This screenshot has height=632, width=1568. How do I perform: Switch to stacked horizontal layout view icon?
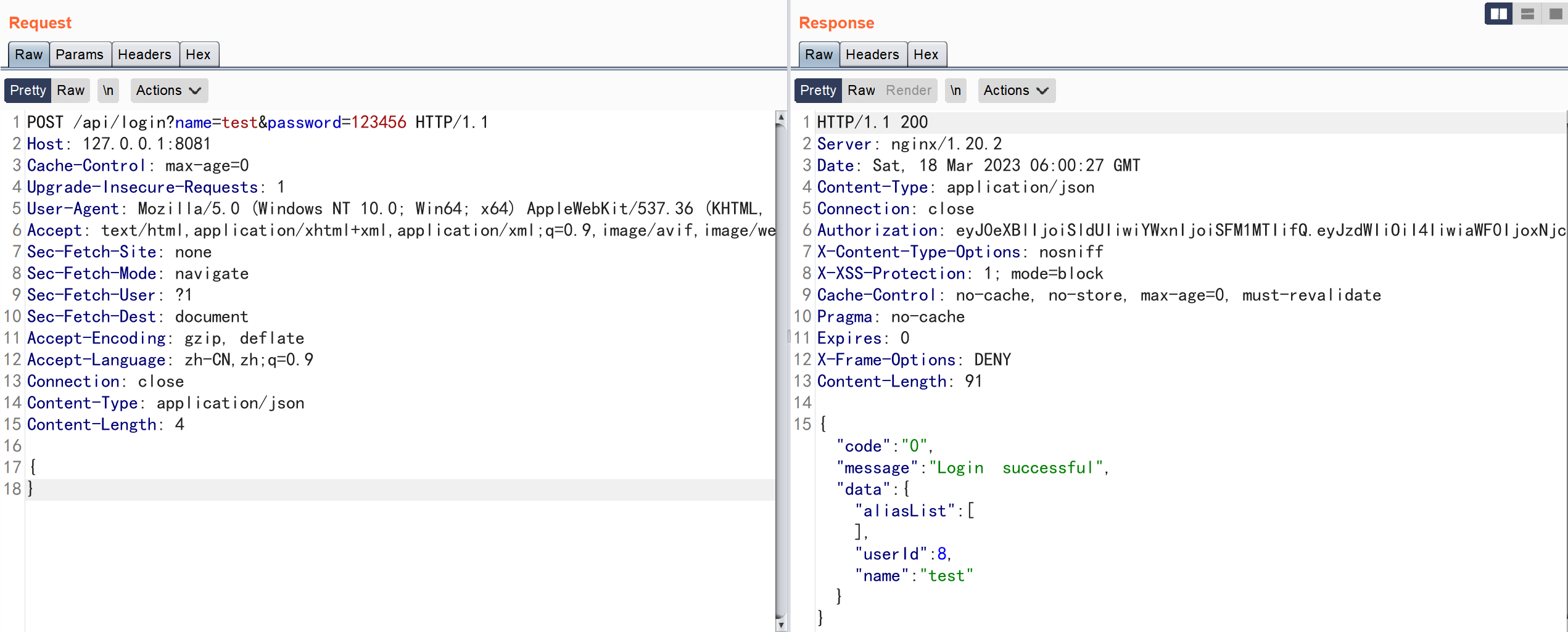coord(1527,14)
